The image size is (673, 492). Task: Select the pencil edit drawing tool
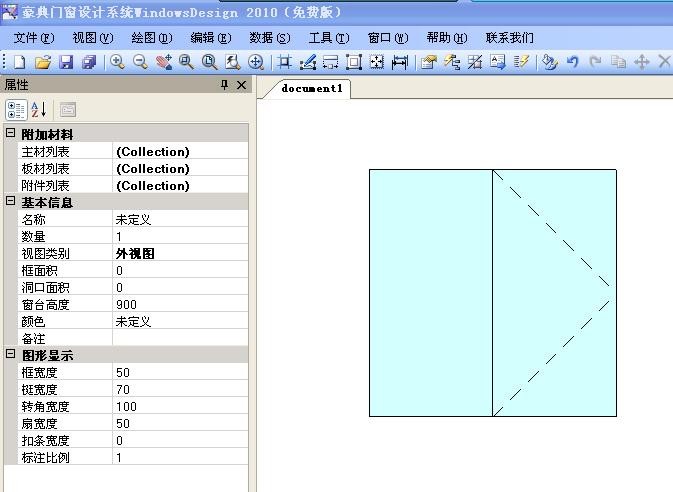click(x=308, y=62)
